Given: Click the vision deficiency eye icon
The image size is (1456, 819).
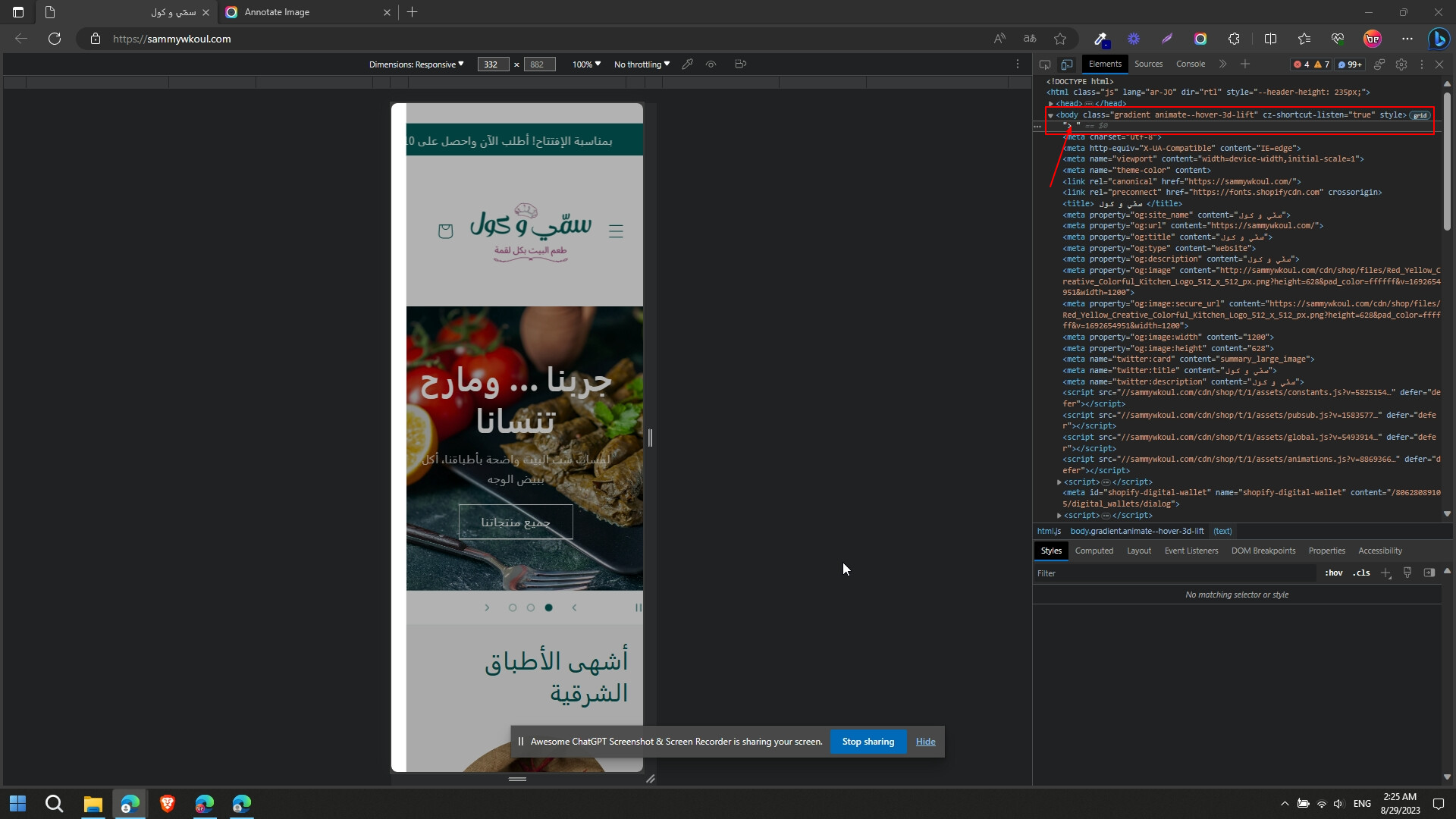Looking at the screenshot, I should pos(711,64).
